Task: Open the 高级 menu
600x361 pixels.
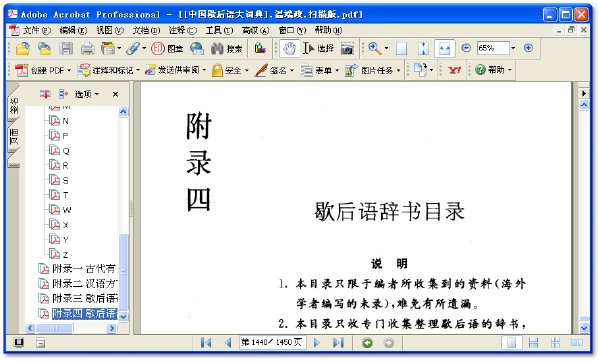Action: click(255, 30)
